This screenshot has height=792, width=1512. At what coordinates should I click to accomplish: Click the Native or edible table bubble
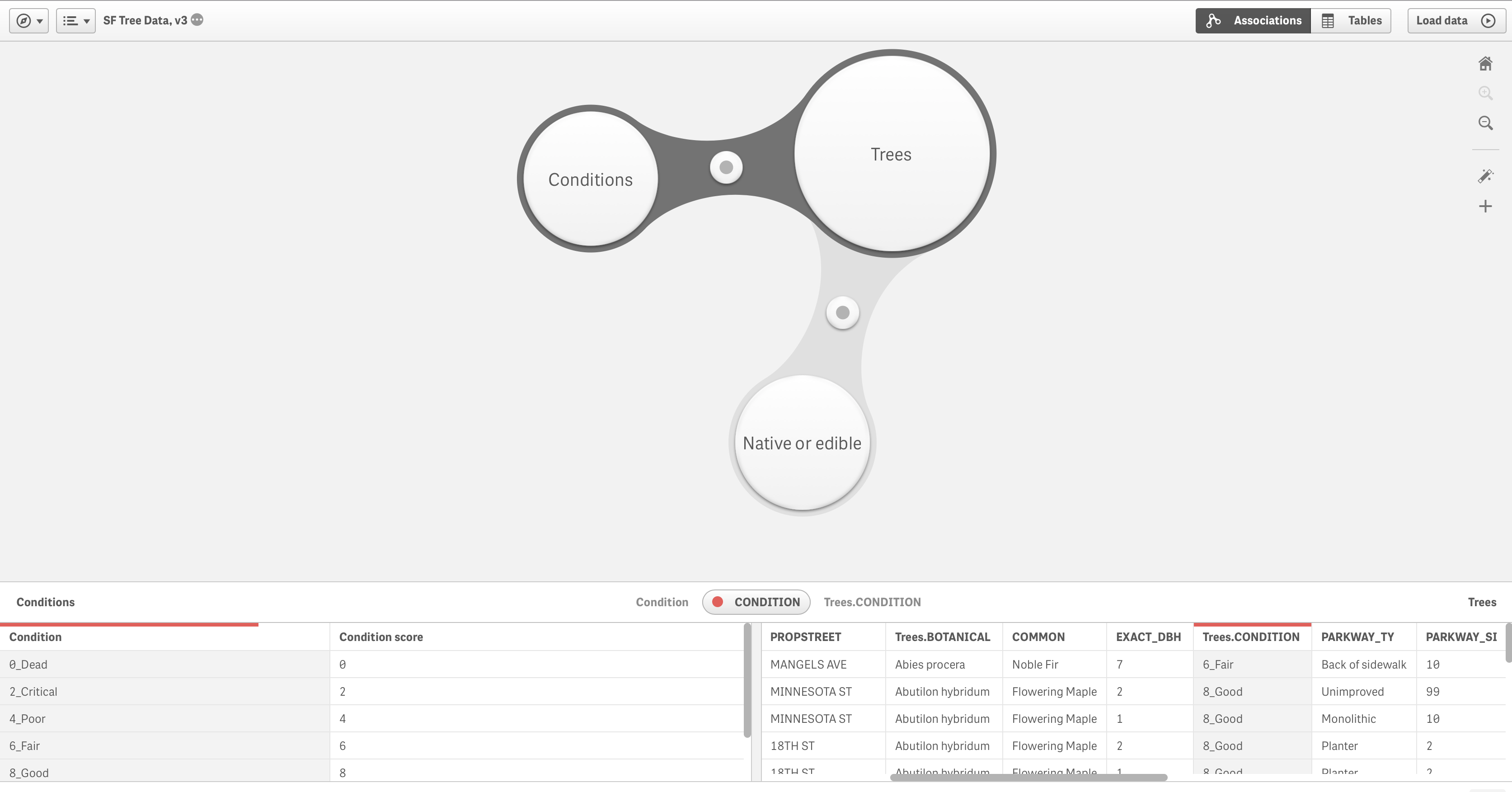point(802,443)
